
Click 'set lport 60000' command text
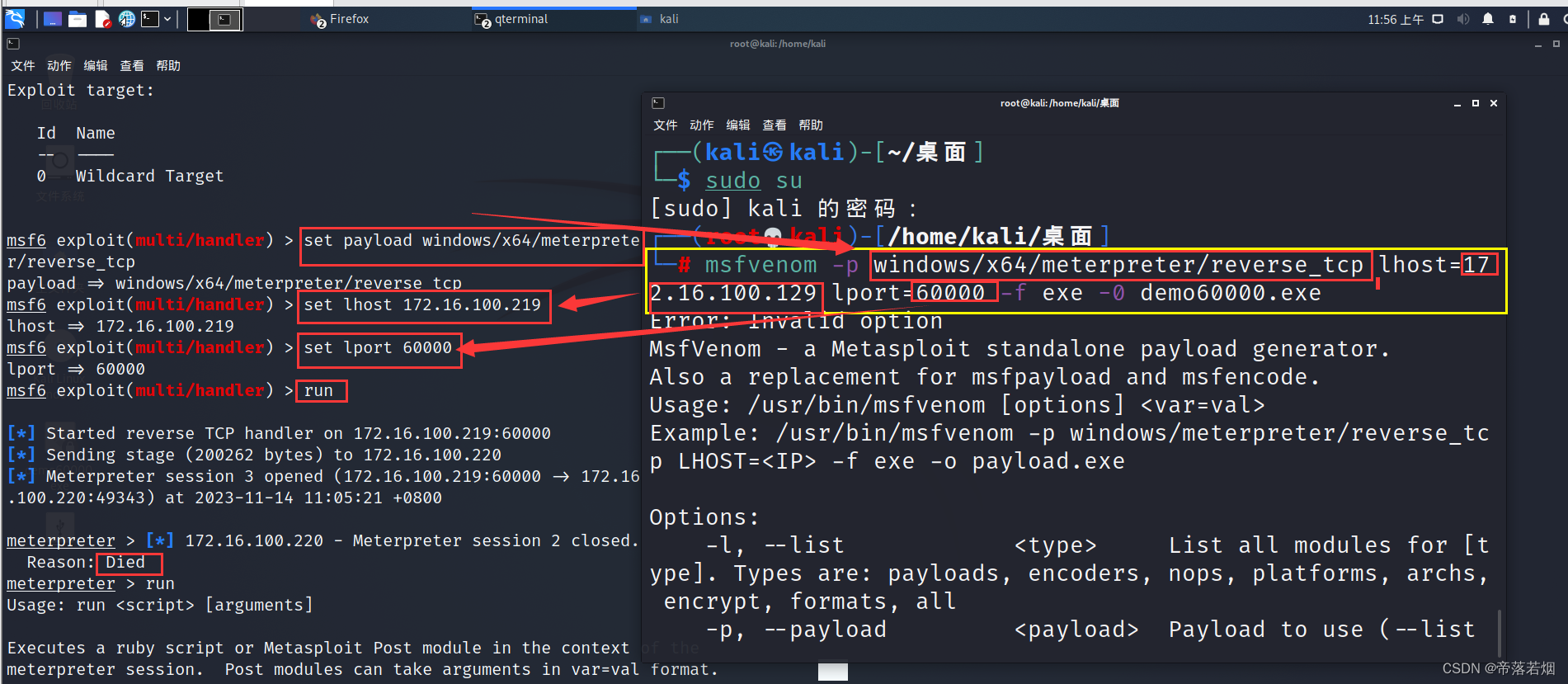378,348
